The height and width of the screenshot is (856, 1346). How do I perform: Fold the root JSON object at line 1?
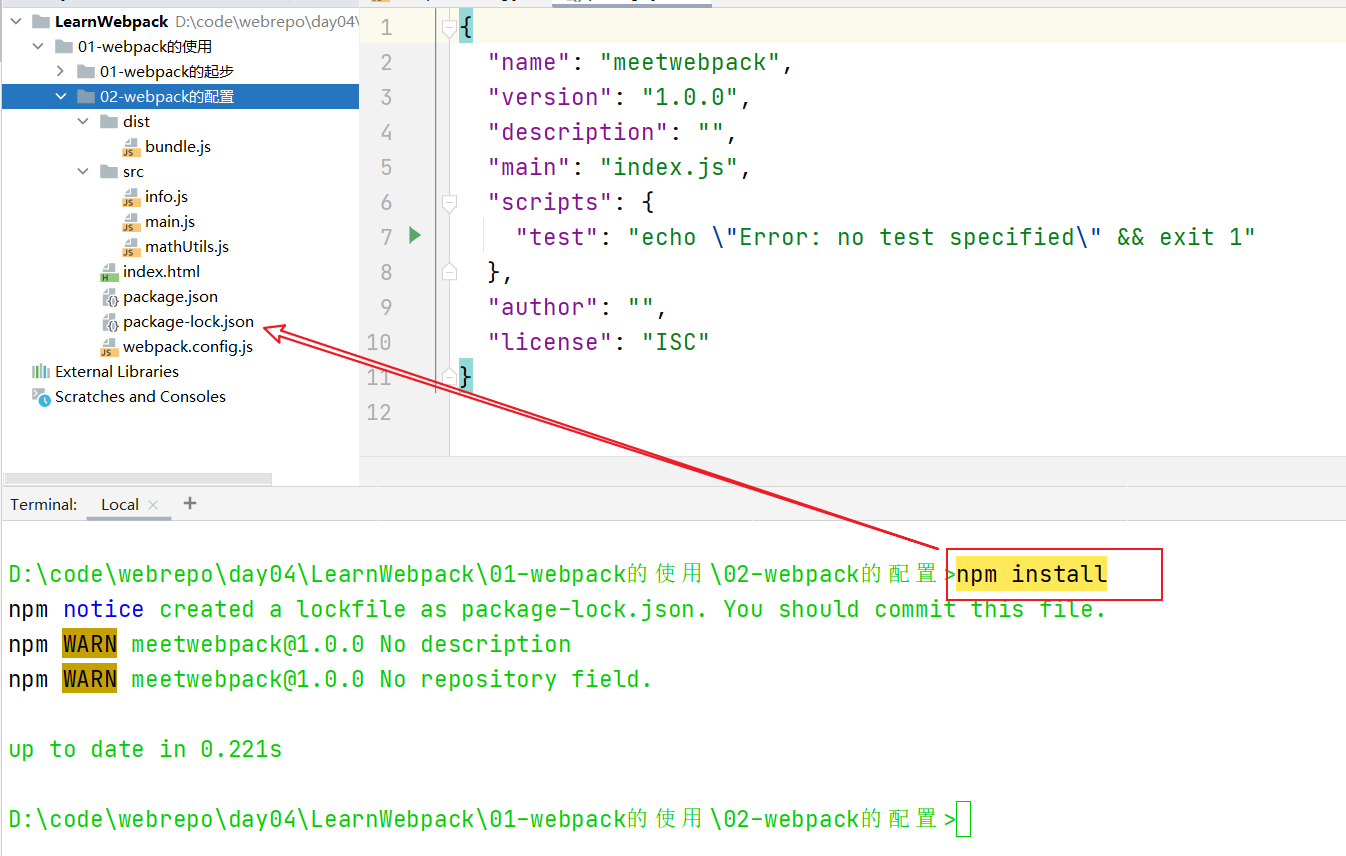point(449,27)
